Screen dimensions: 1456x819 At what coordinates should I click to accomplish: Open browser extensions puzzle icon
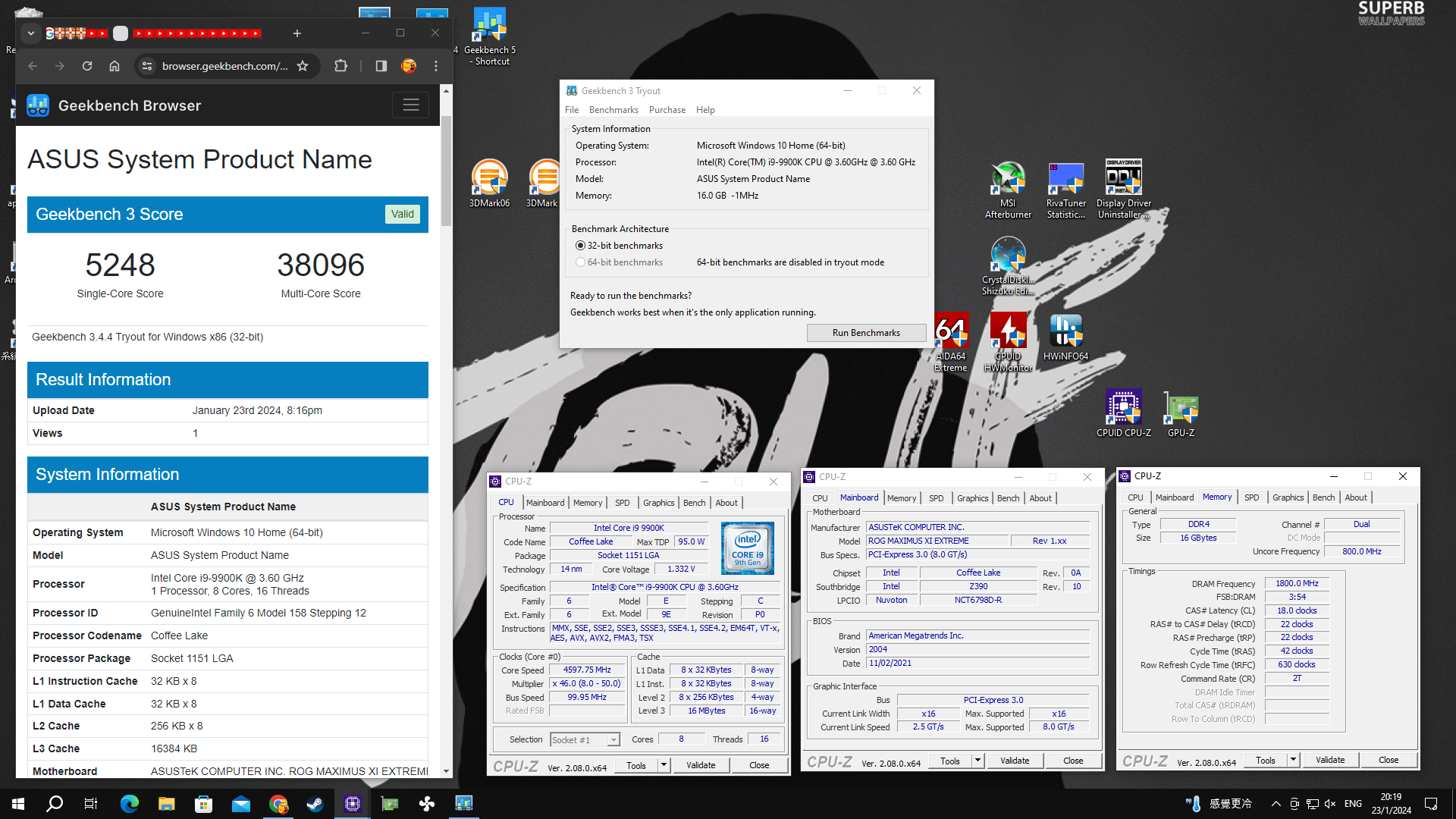(x=341, y=66)
